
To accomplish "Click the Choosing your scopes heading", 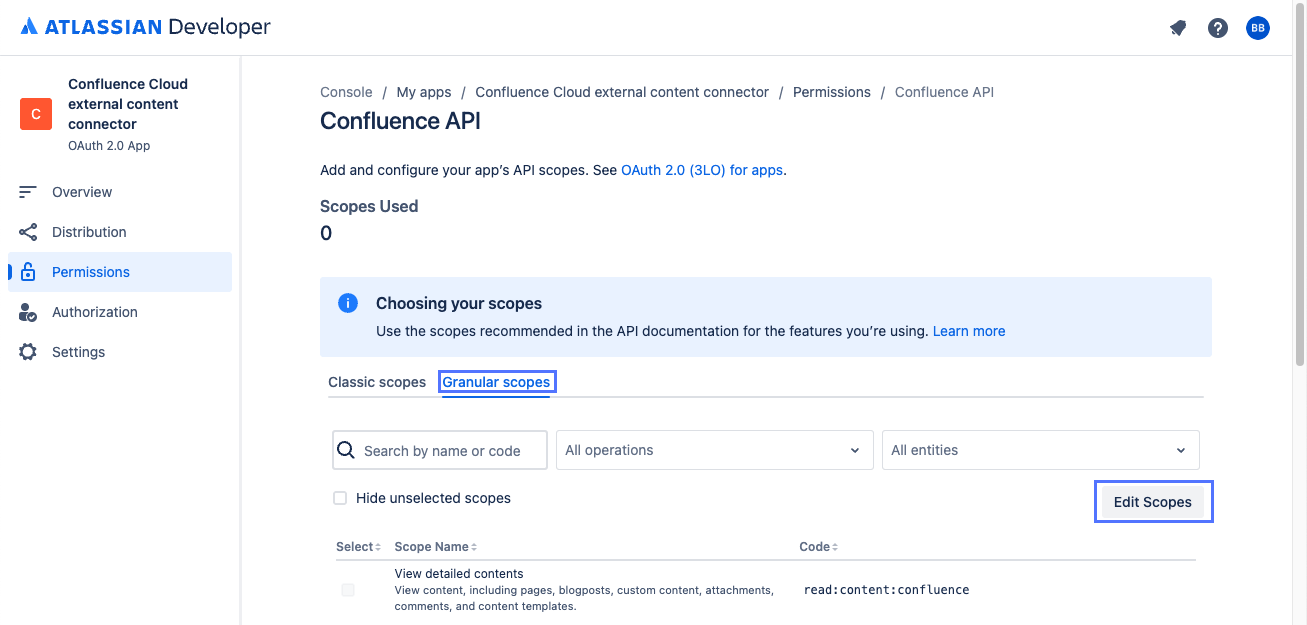I will coord(459,303).
